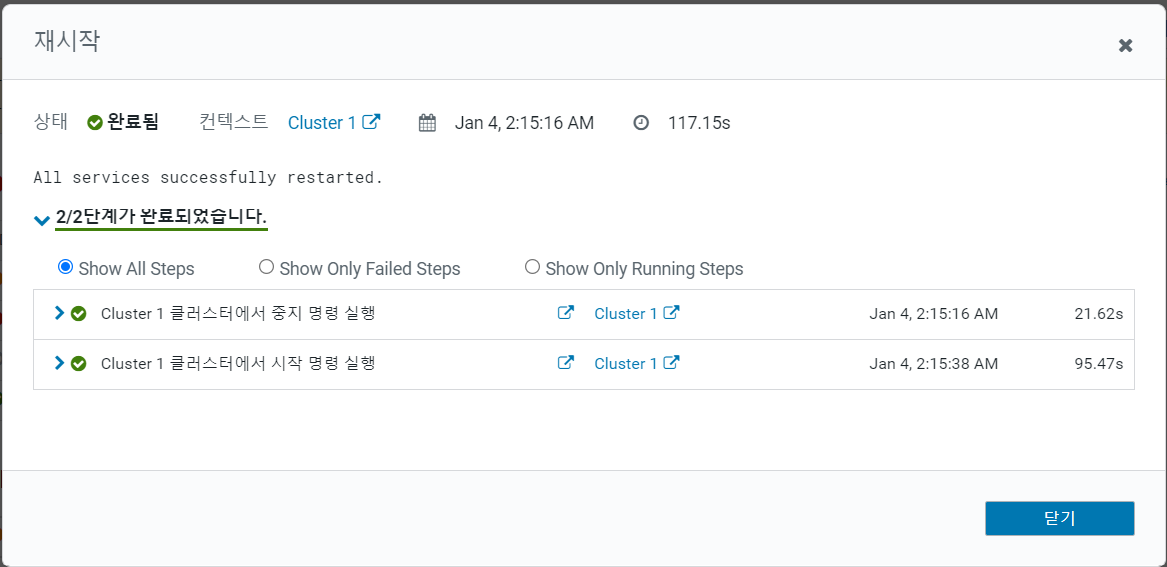Choose the Show Only Running Steps option
1167x567 pixels.
coord(532,267)
